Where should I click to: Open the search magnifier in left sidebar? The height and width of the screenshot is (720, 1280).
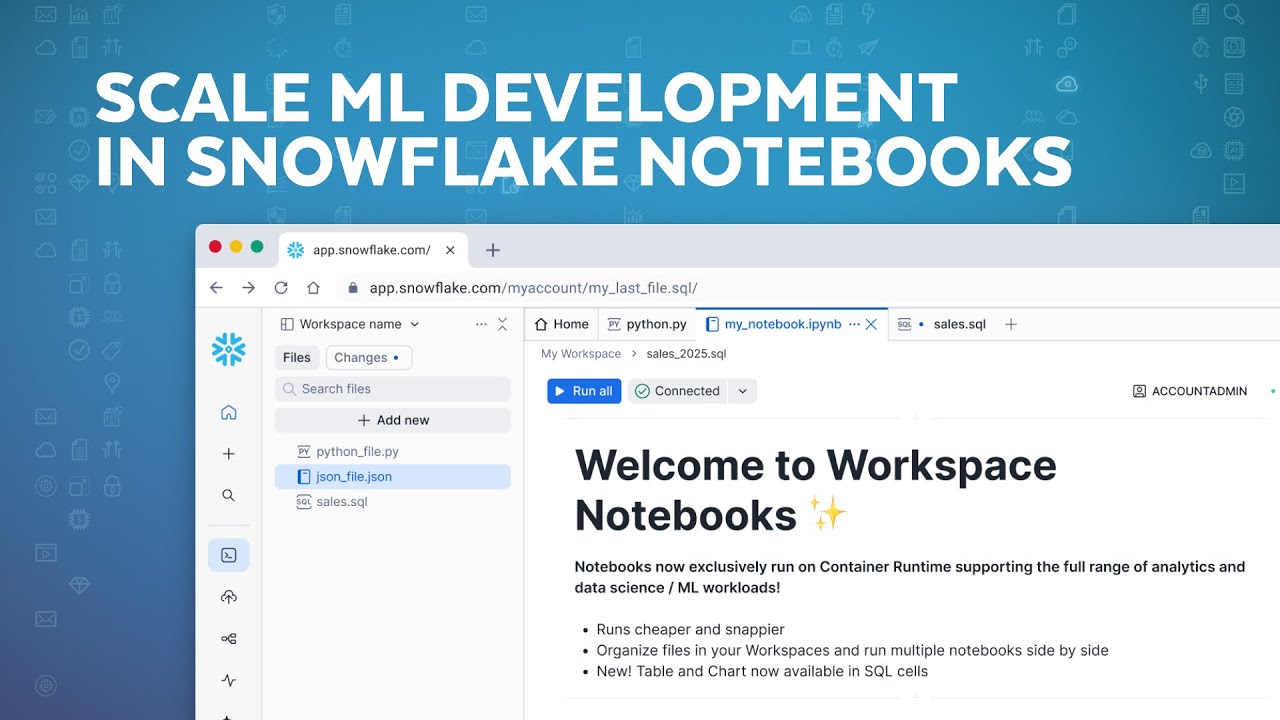229,495
